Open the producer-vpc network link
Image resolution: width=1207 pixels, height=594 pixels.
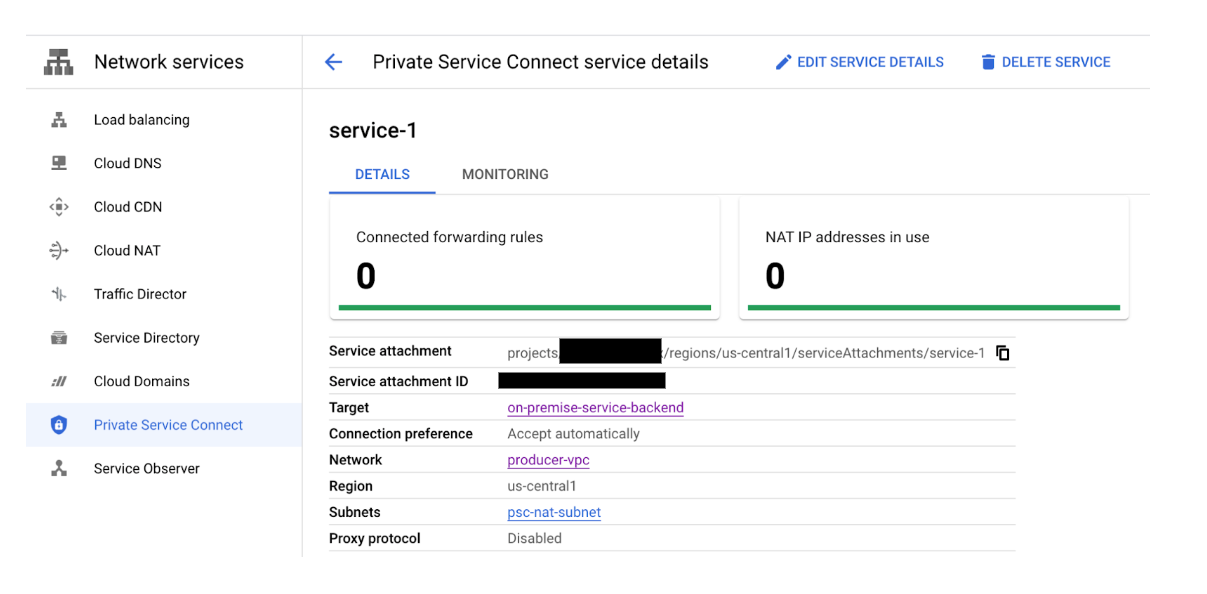click(548, 460)
